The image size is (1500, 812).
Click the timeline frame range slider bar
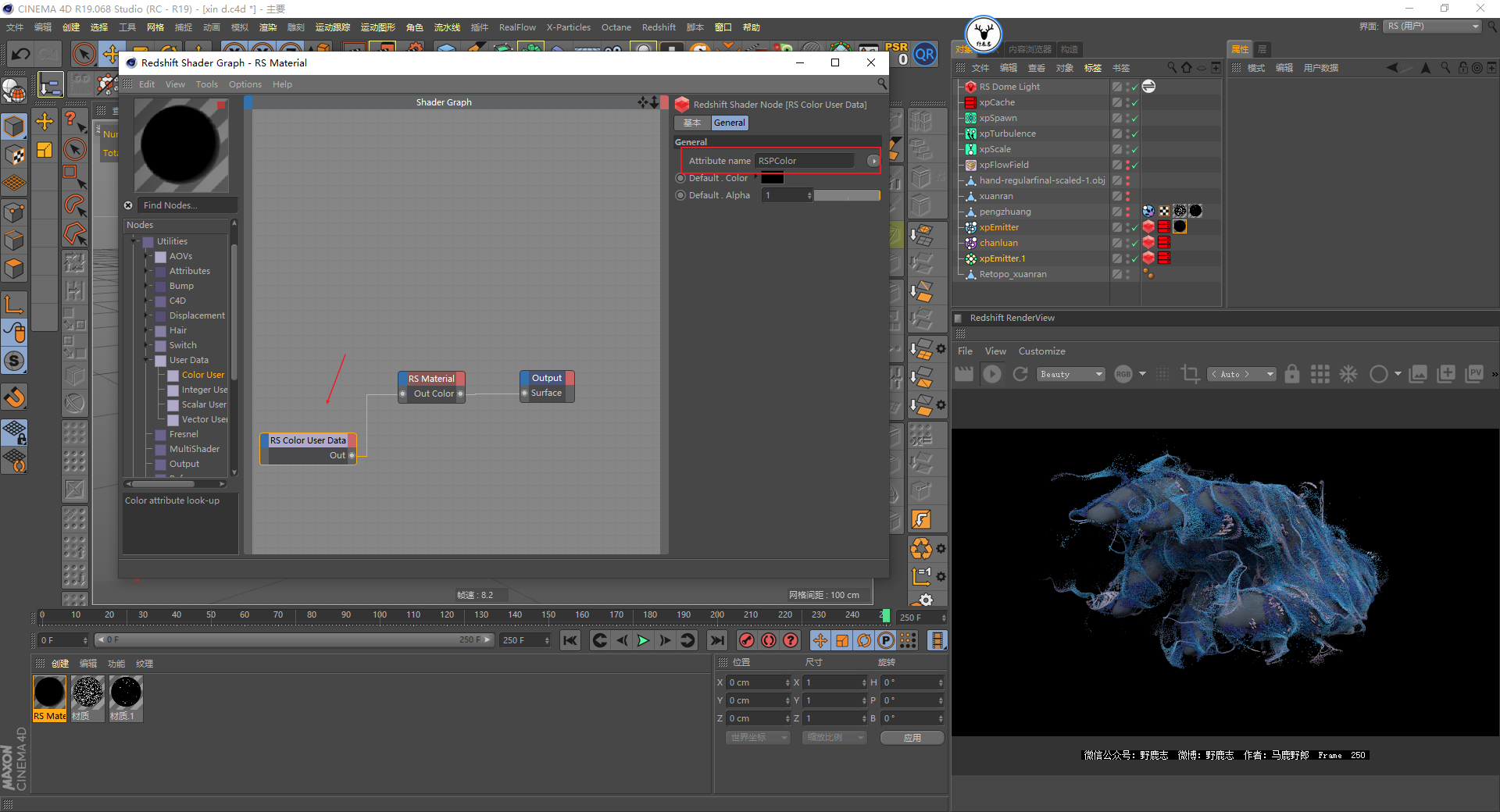[x=294, y=639]
